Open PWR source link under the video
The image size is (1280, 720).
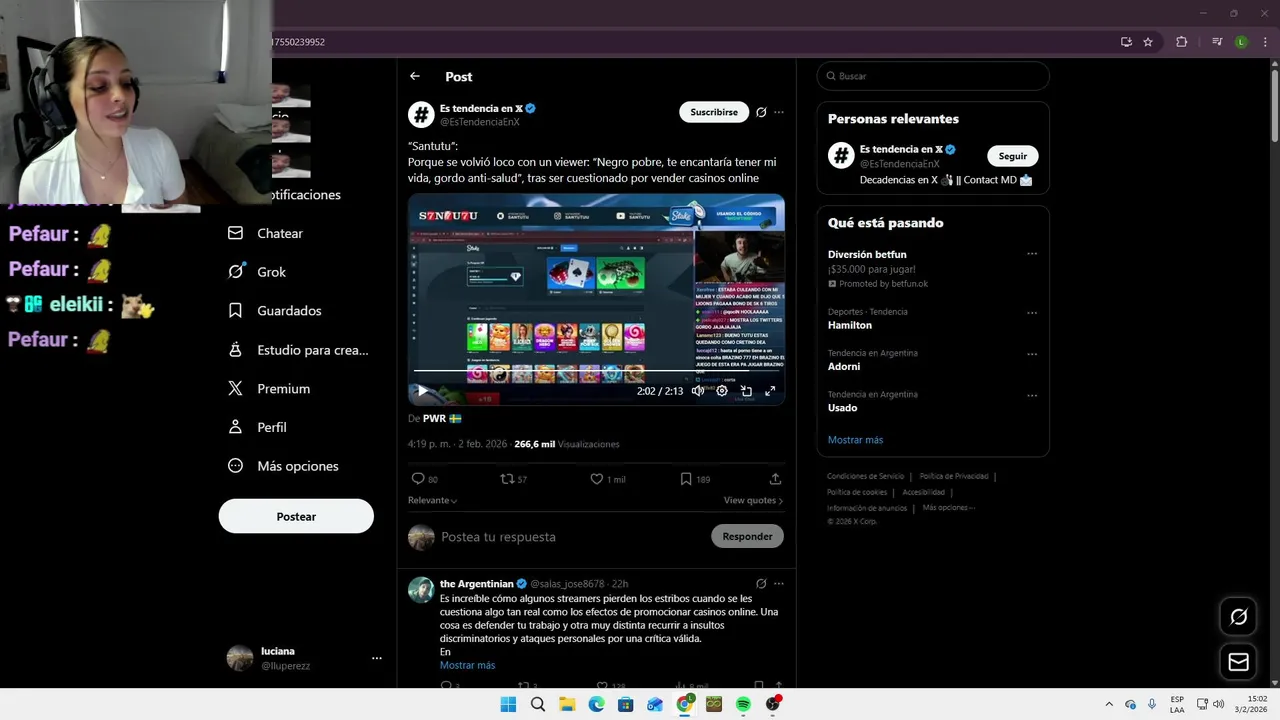coord(441,419)
